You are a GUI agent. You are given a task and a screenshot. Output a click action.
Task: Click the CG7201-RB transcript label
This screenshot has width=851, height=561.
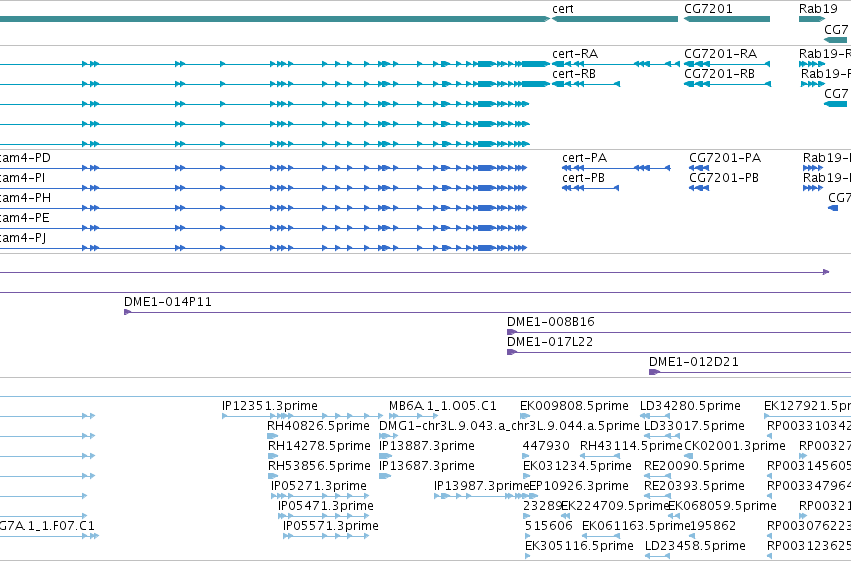point(719,74)
